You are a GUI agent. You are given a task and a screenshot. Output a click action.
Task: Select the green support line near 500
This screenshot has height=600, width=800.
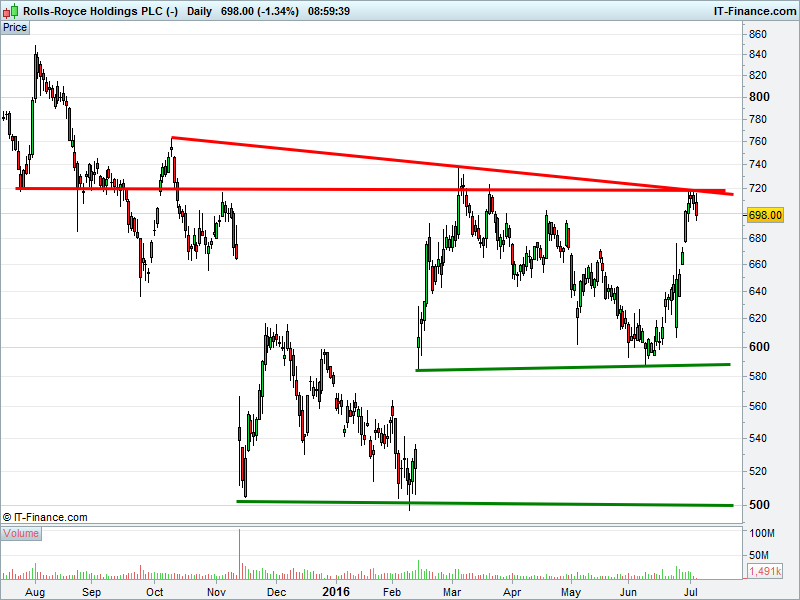[485, 503]
